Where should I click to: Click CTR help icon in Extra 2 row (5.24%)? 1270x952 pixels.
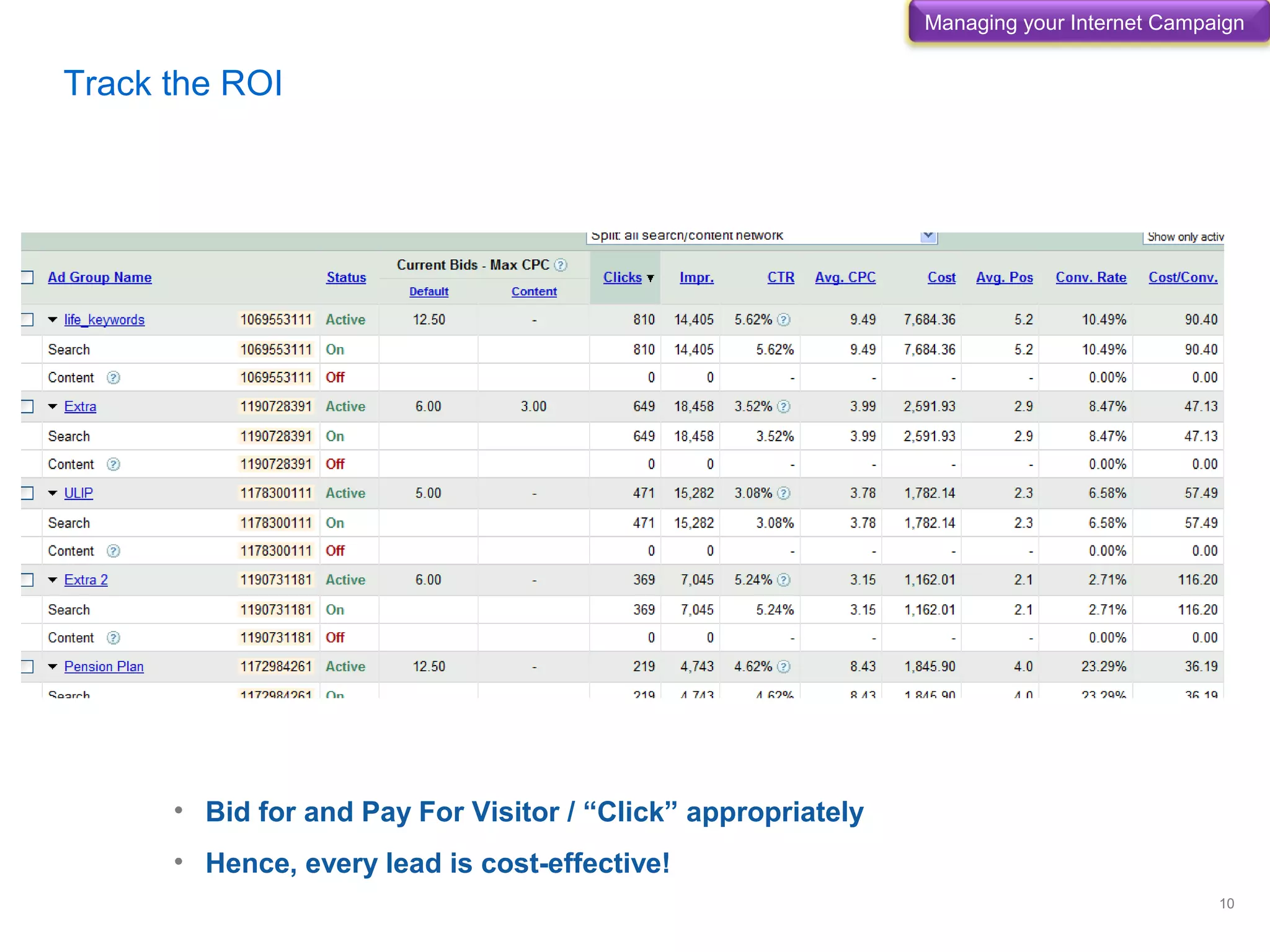(x=784, y=580)
